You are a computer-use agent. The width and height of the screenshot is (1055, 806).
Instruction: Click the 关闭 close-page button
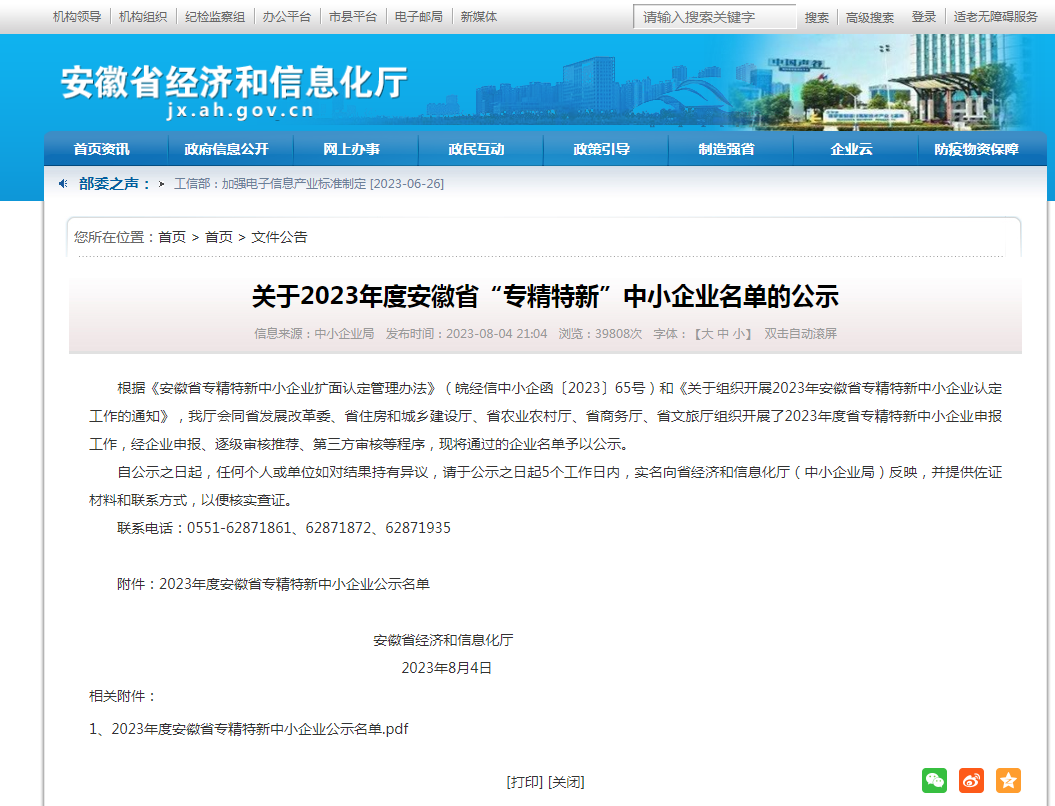566,782
